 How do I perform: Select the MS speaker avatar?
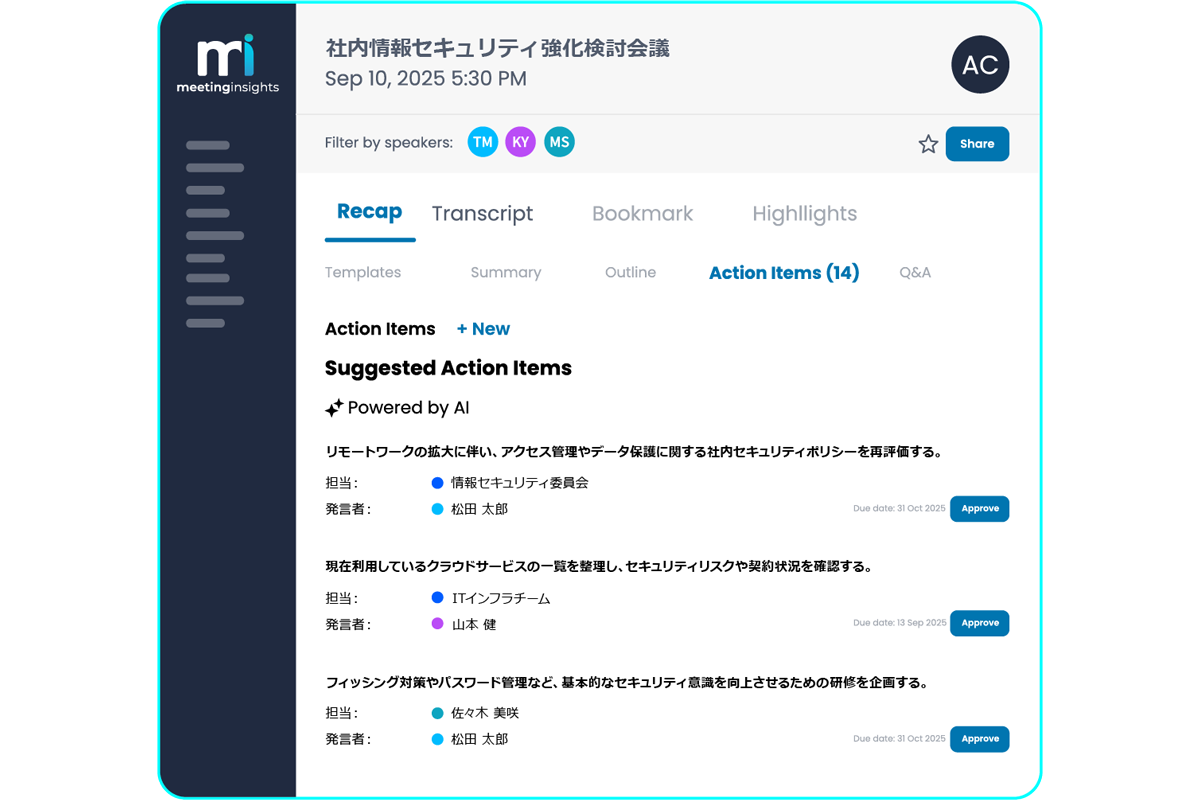coord(559,142)
